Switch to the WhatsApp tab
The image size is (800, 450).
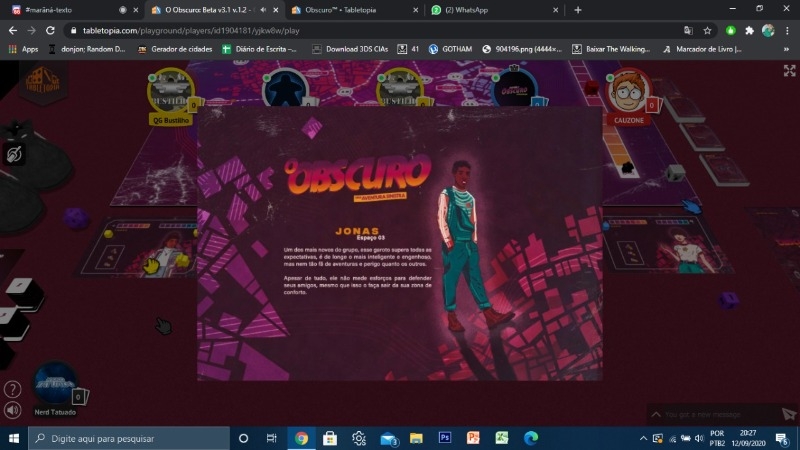495,10
